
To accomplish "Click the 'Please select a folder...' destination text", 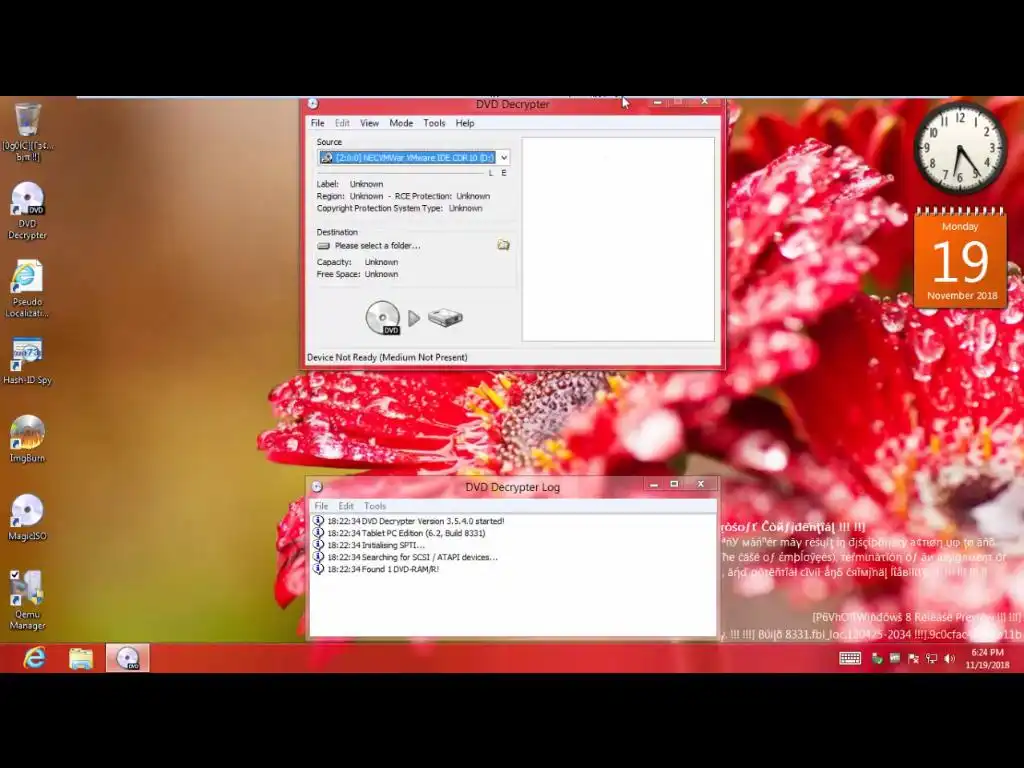I will tap(377, 246).
